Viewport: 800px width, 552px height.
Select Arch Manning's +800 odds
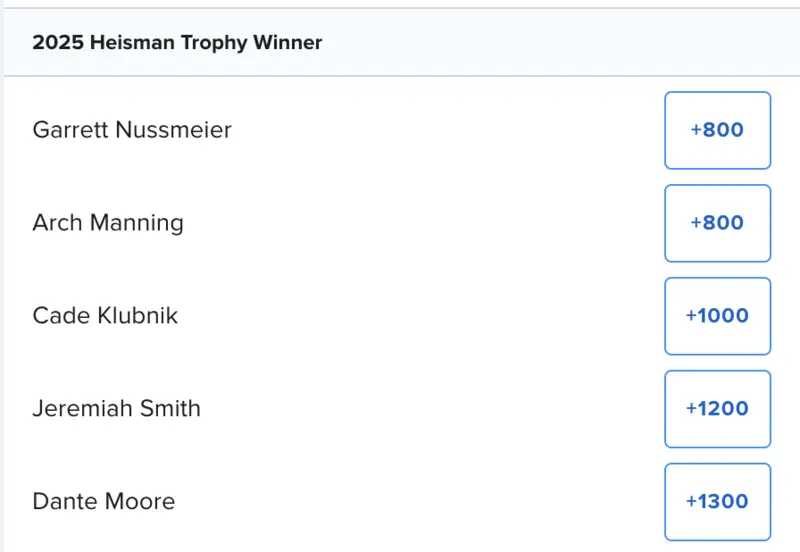(717, 223)
